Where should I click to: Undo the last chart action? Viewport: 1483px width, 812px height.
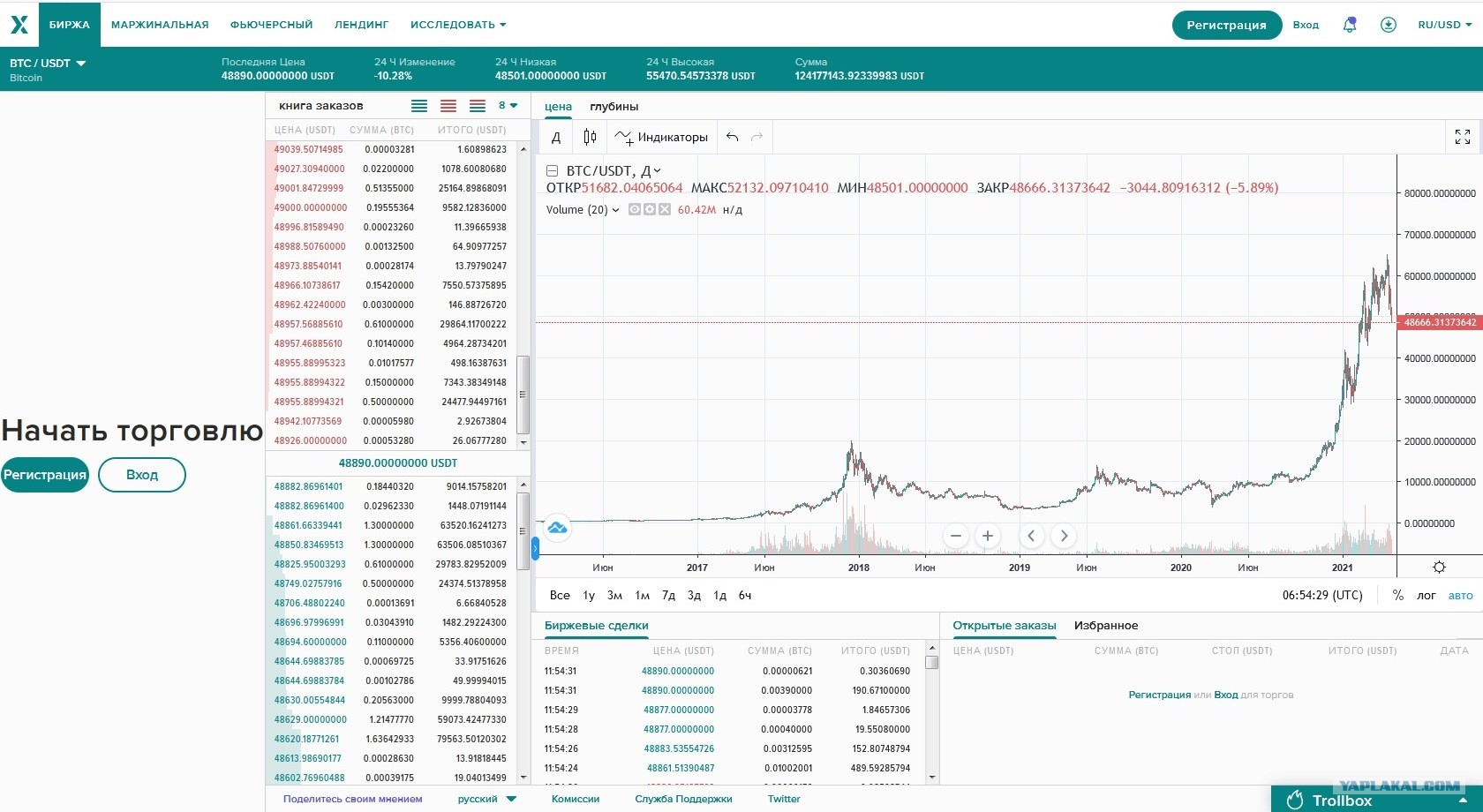tap(732, 137)
